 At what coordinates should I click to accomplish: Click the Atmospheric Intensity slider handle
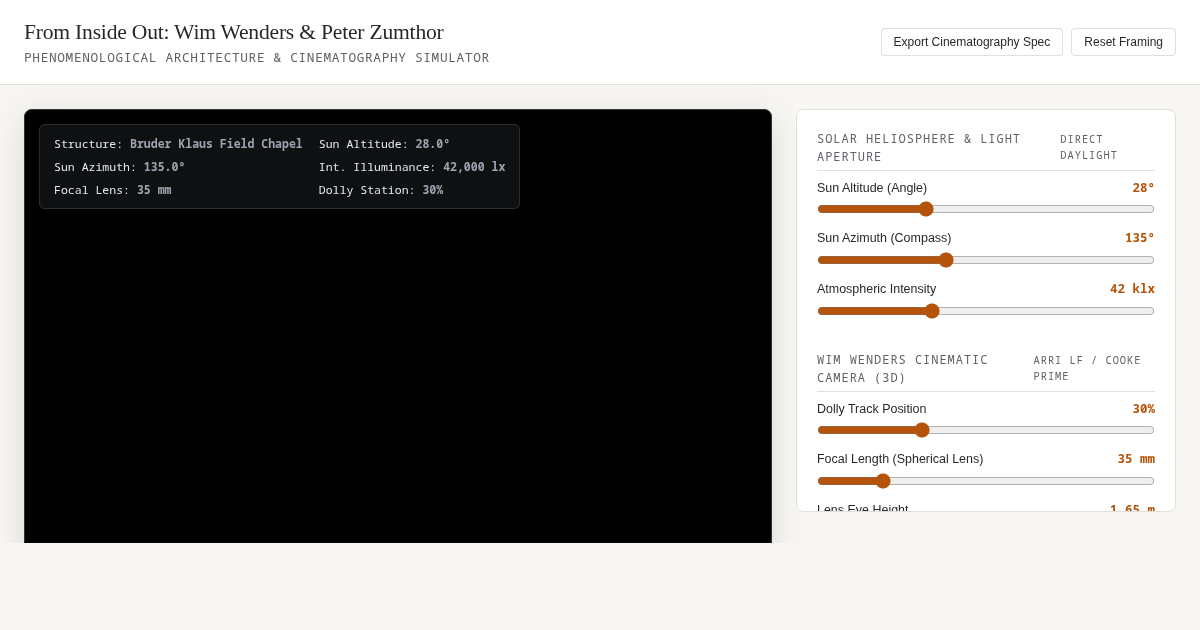pyautogui.click(x=932, y=311)
